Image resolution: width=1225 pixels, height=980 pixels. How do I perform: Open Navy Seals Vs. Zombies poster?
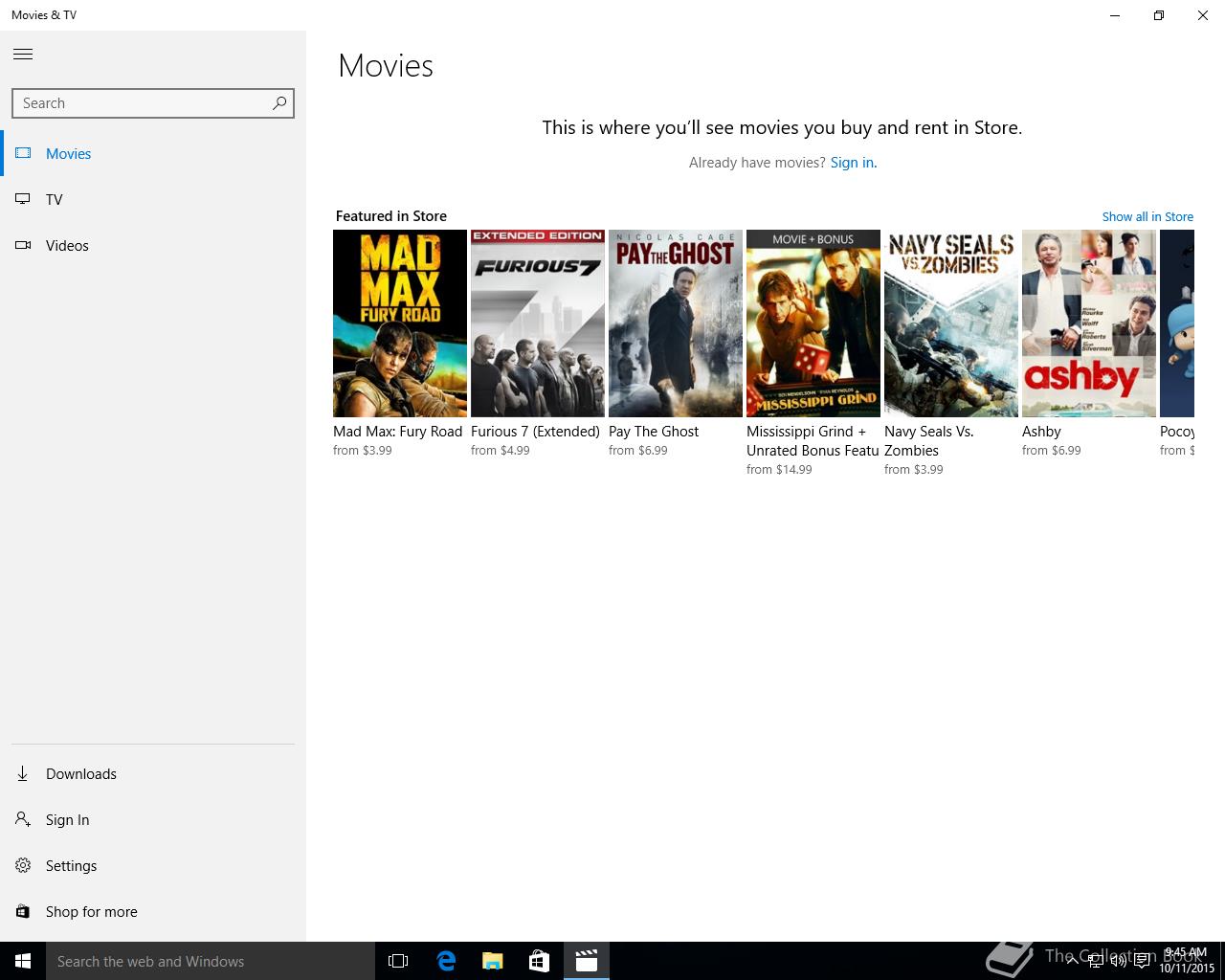951,323
